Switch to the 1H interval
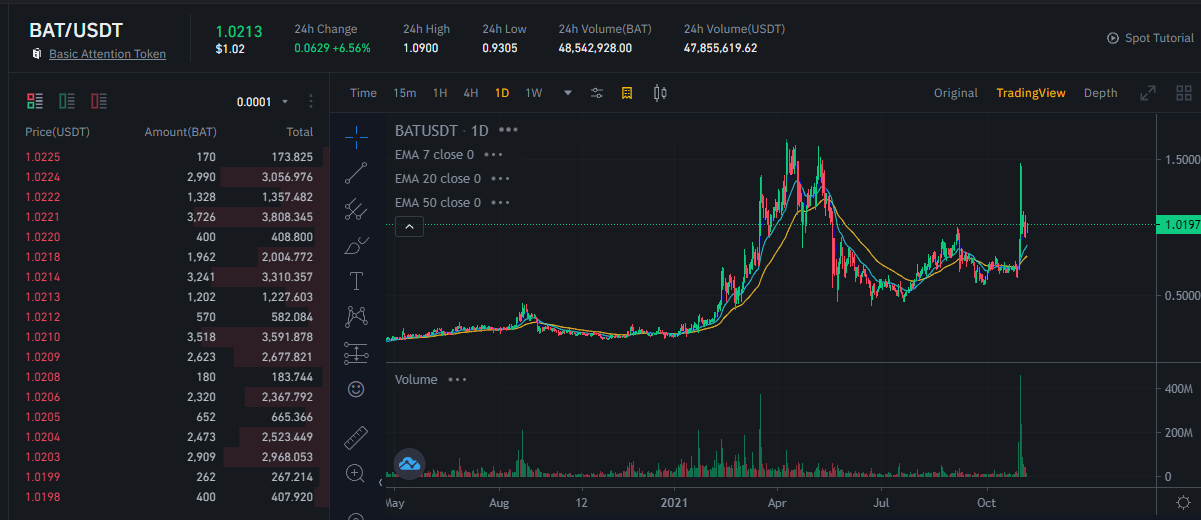Screen dimensions: 1201x520 pos(440,93)
